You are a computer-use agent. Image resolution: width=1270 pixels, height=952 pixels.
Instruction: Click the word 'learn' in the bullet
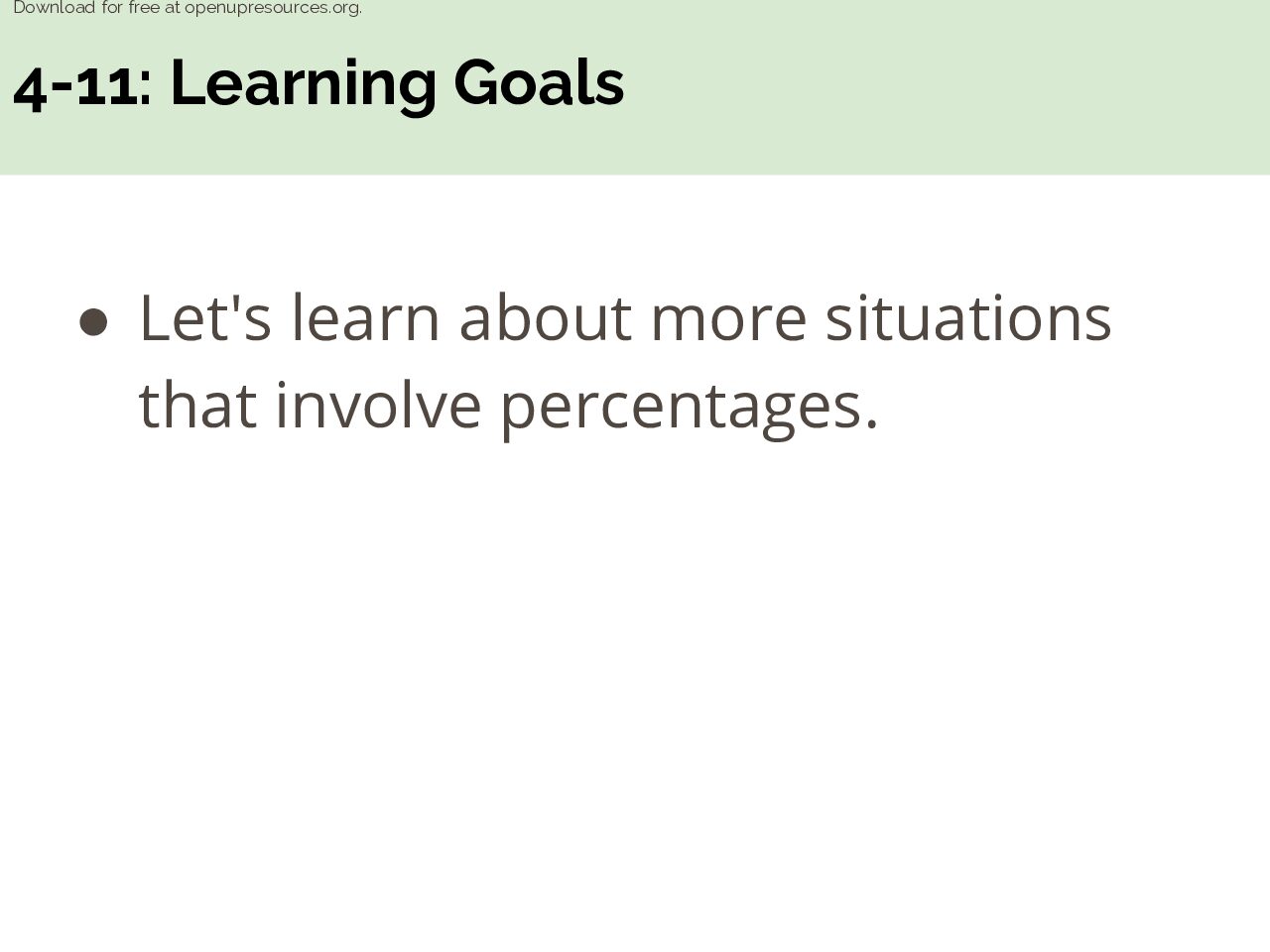pyautogui.click(x=365, y=317)
